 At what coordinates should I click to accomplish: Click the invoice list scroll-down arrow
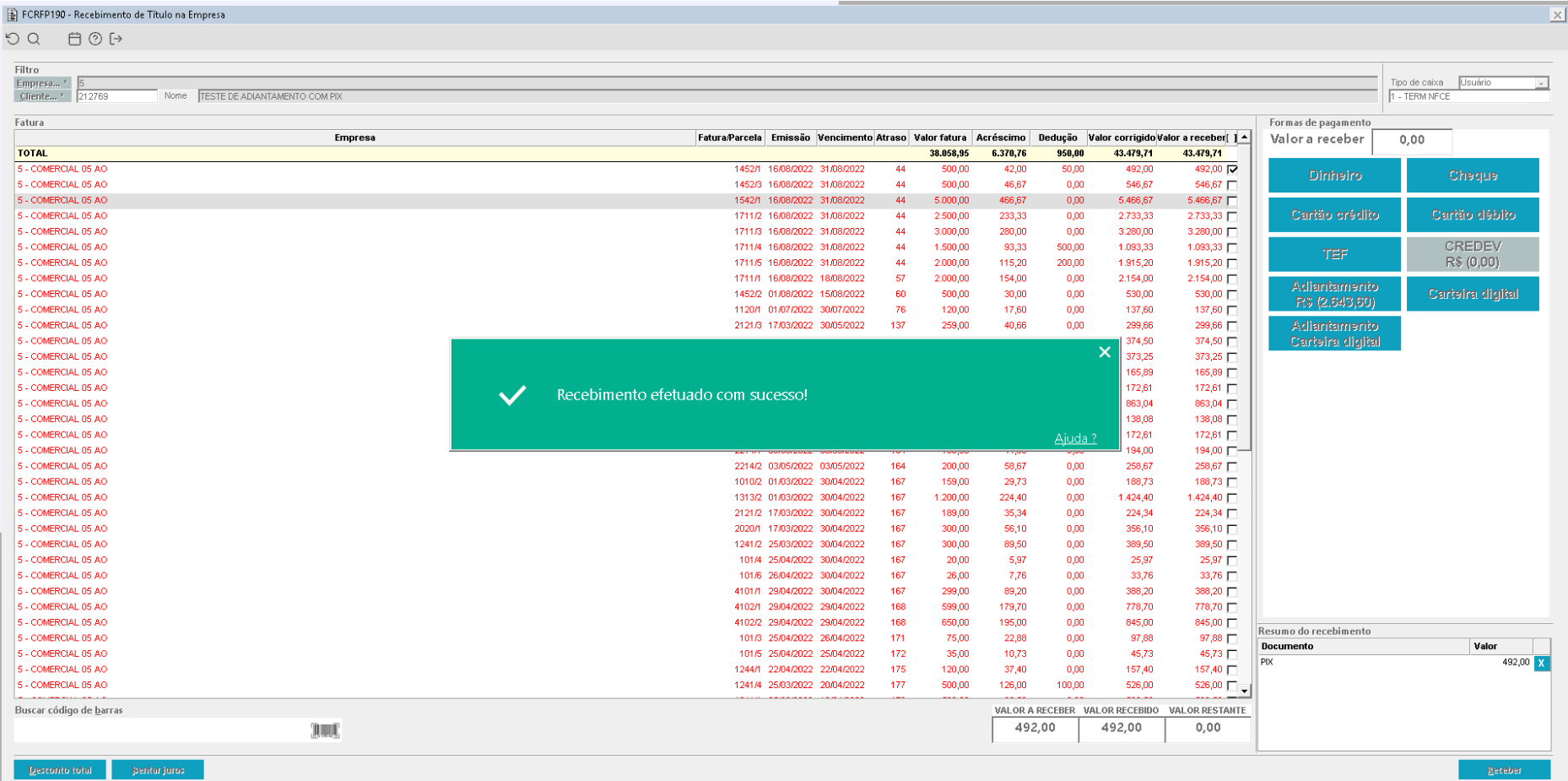pyautogui.click(x=1244, y=691)
